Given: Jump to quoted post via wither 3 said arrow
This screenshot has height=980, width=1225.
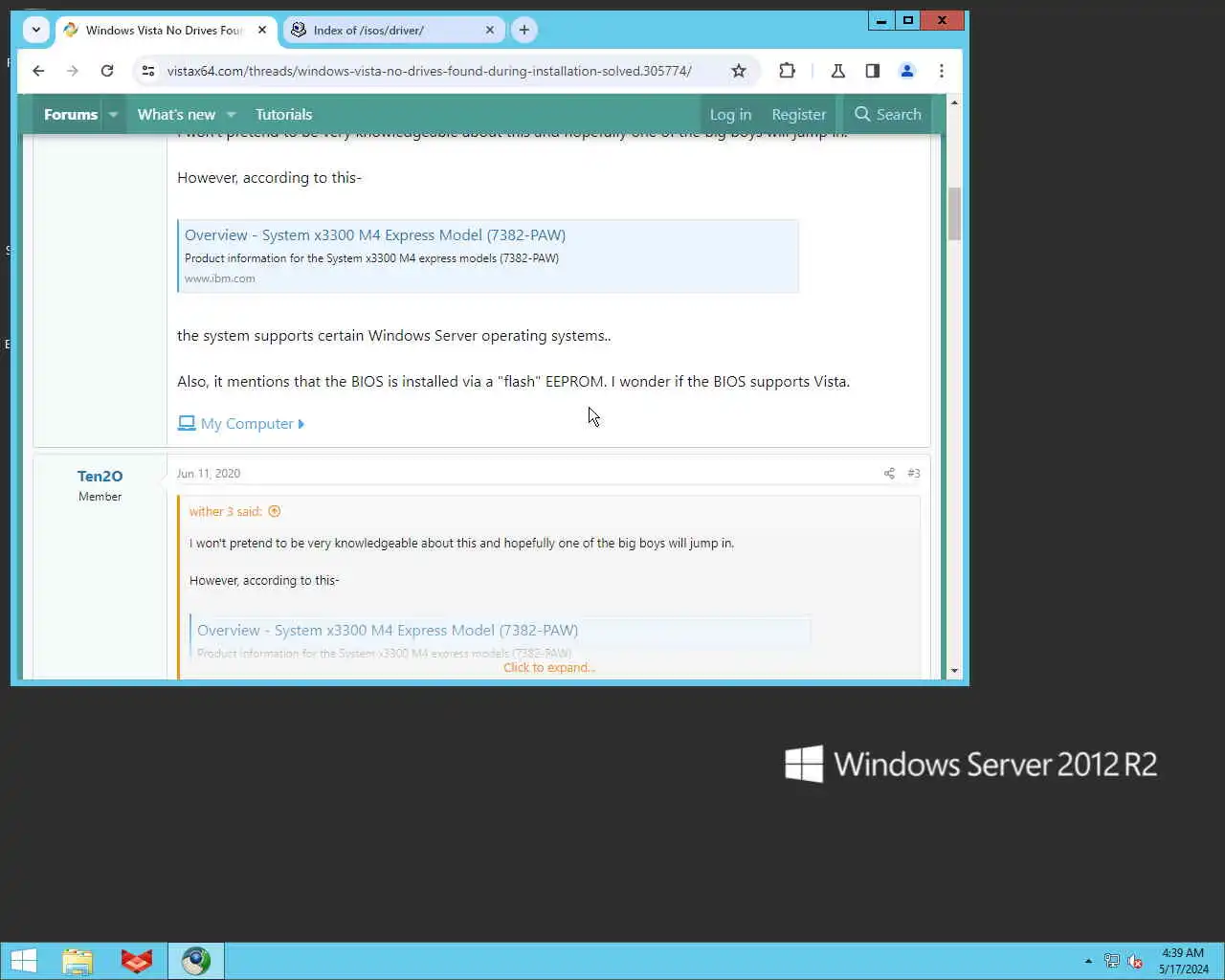Looking at the screenshot, I should (x=275, y=511).
